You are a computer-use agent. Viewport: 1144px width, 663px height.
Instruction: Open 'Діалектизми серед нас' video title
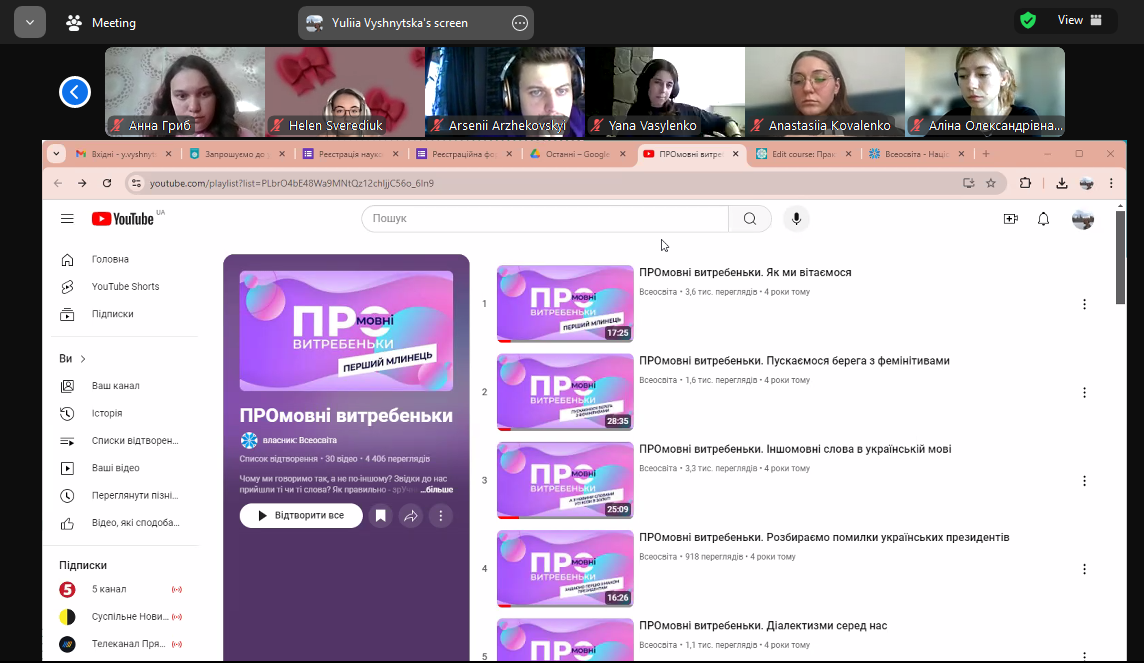tap(763, 626)
